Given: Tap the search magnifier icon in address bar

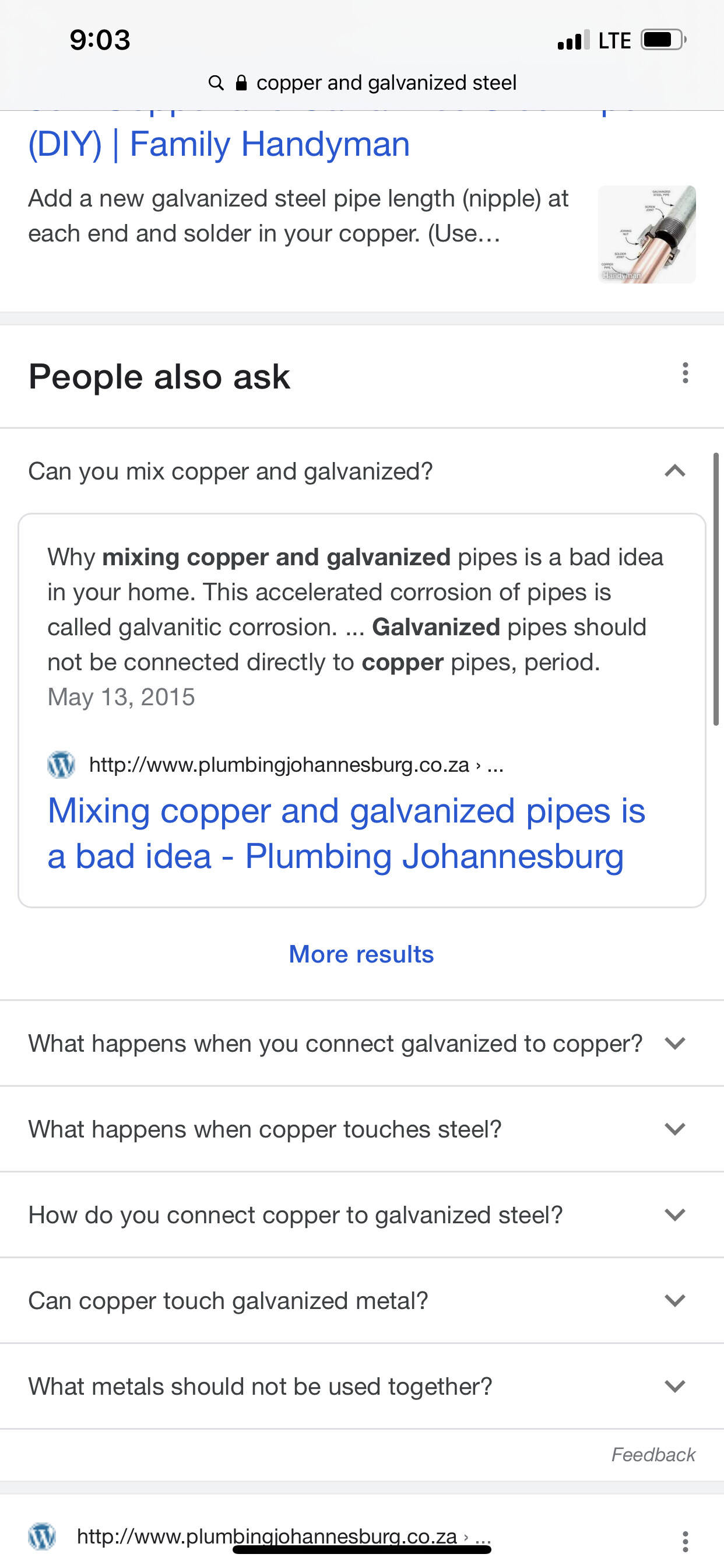Looking at the screenshot, I should (215, 83).
